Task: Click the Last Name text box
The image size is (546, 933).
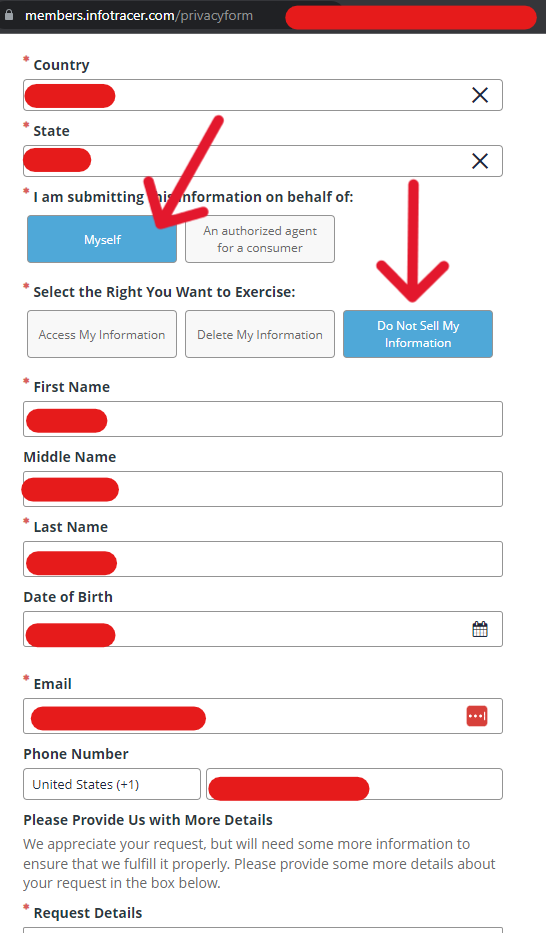Action: 263,559
